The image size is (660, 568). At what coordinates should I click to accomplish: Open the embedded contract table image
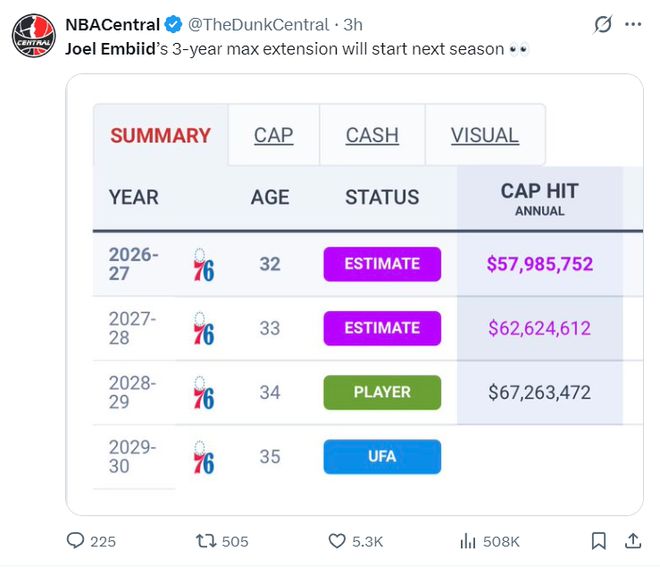click(x=354, y=294)
